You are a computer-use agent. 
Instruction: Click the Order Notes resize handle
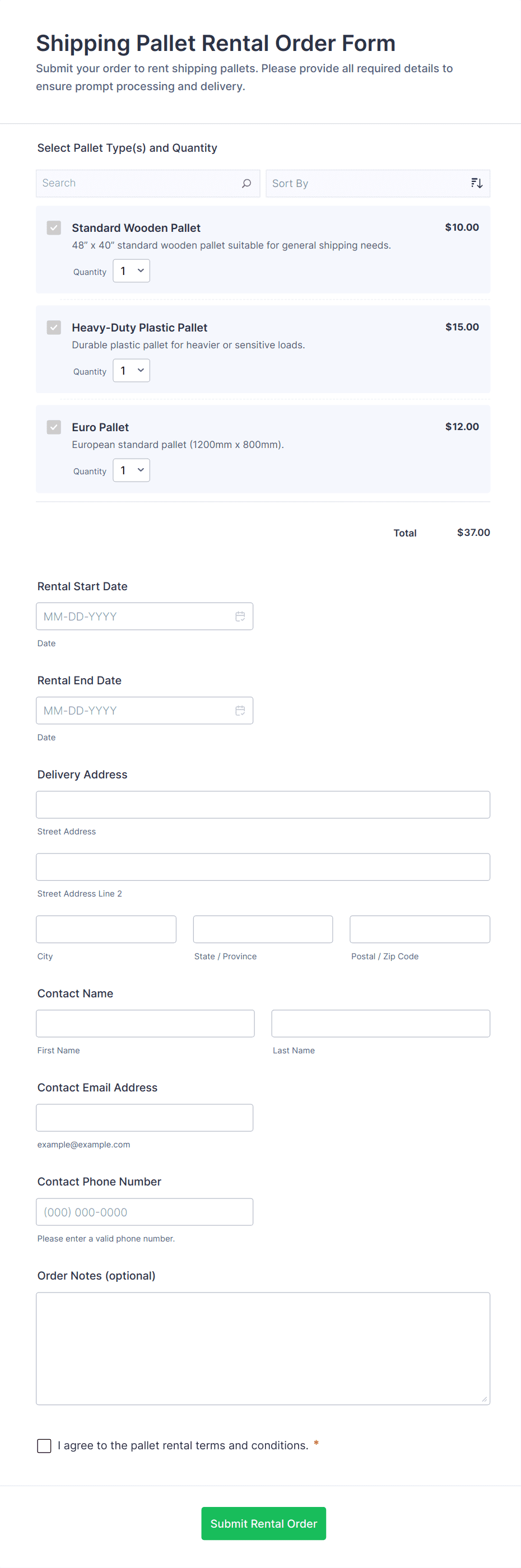(x=484, y=1399)
